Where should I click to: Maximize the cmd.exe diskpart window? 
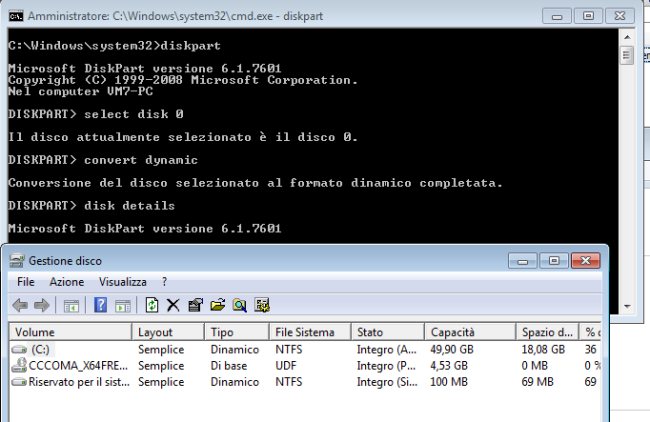[x=588, y=17]
